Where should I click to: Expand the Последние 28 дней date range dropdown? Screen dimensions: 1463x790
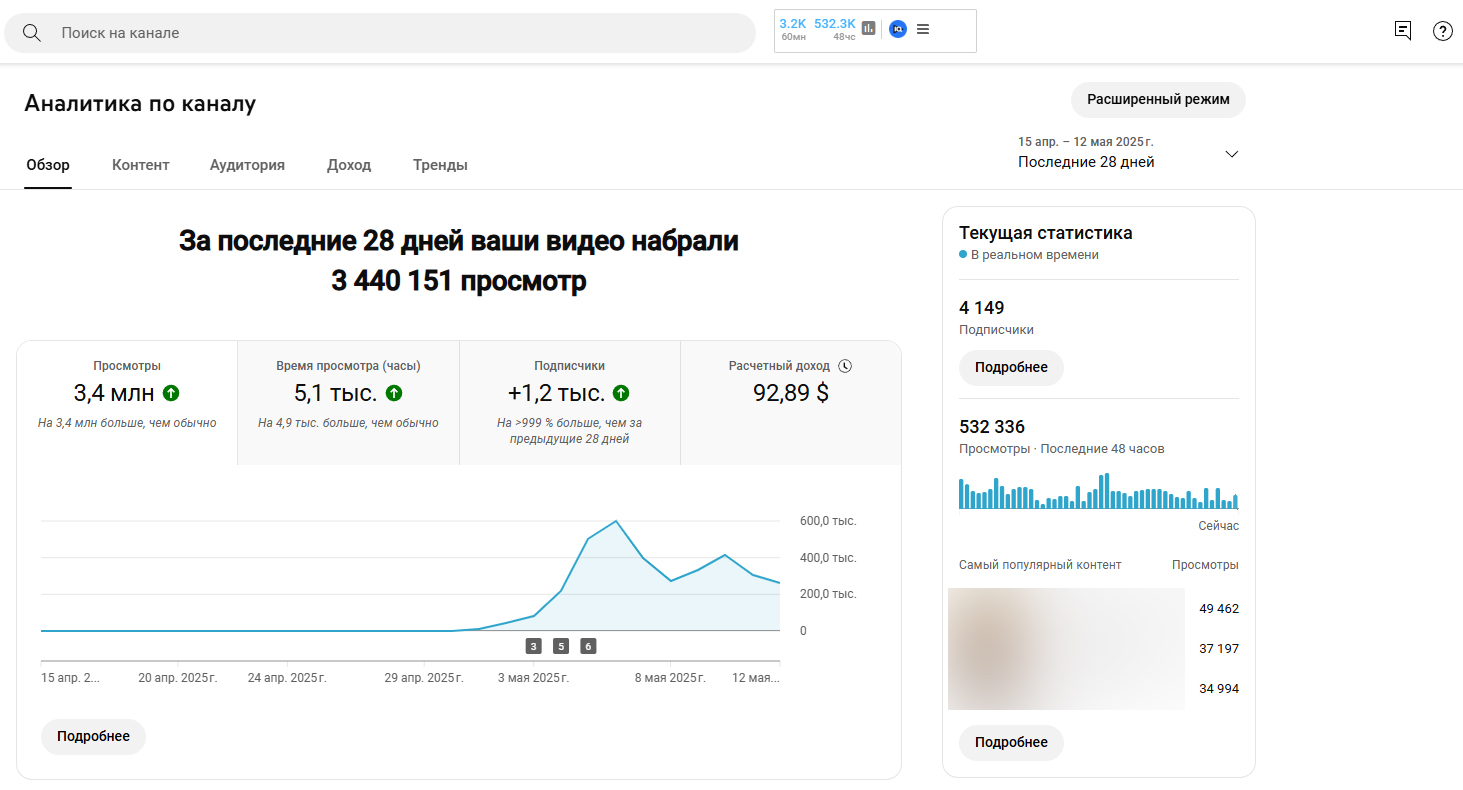click(x=1232, y=154)
